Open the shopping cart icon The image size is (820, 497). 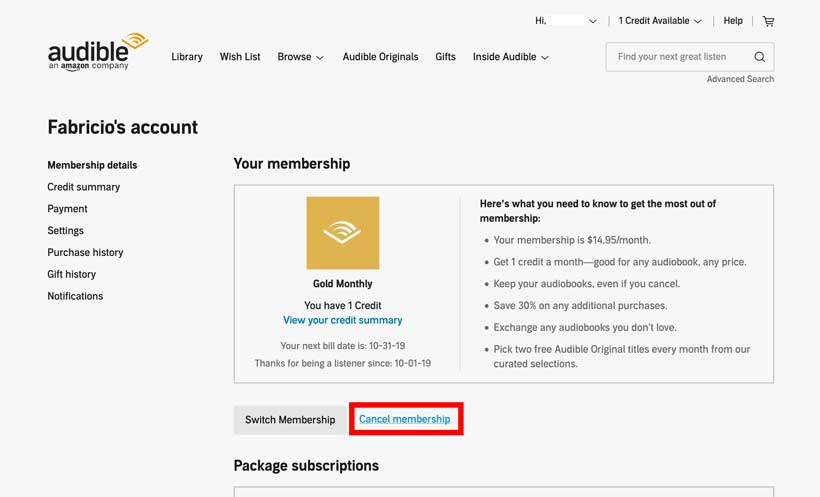pos(768,21)
